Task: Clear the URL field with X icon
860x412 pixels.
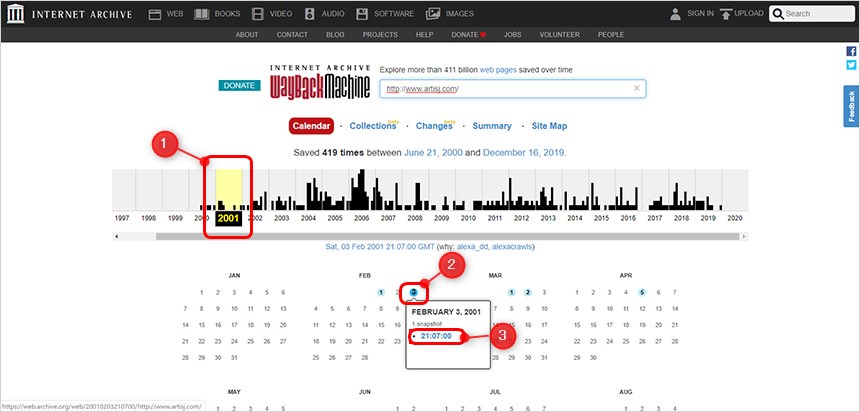Action: click(637, 88)
